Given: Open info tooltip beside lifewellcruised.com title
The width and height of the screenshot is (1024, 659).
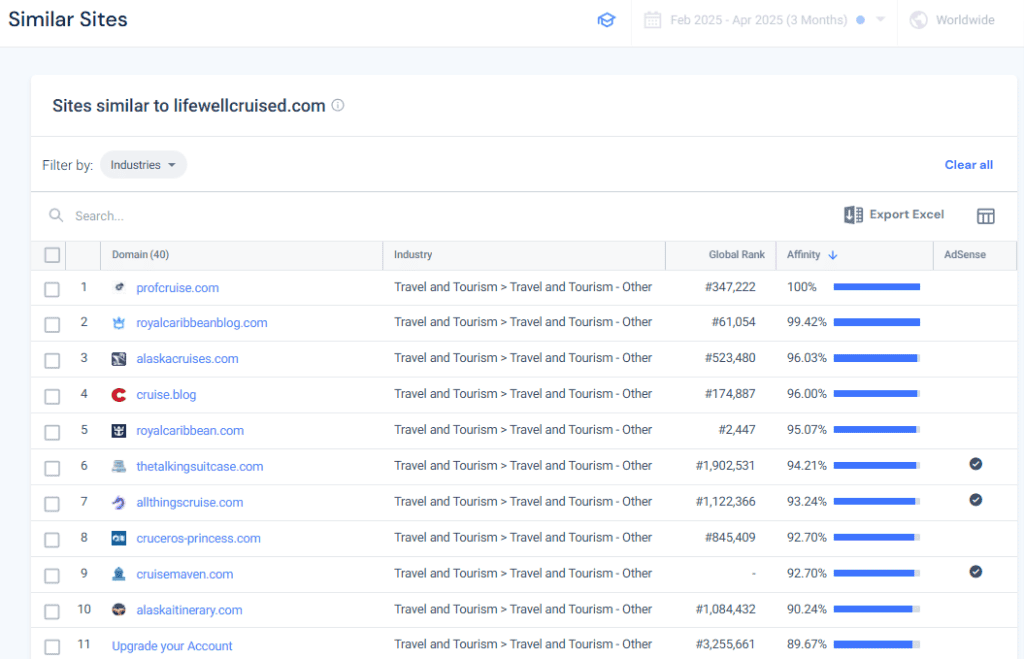Looking at the screenshot, I should click(338, 105).
